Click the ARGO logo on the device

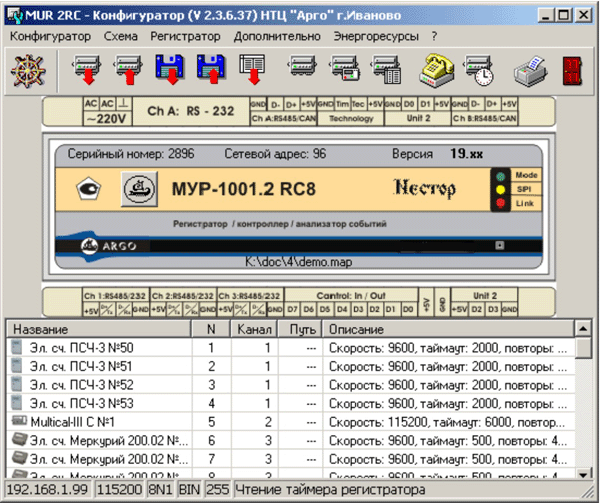pos(109,246)
